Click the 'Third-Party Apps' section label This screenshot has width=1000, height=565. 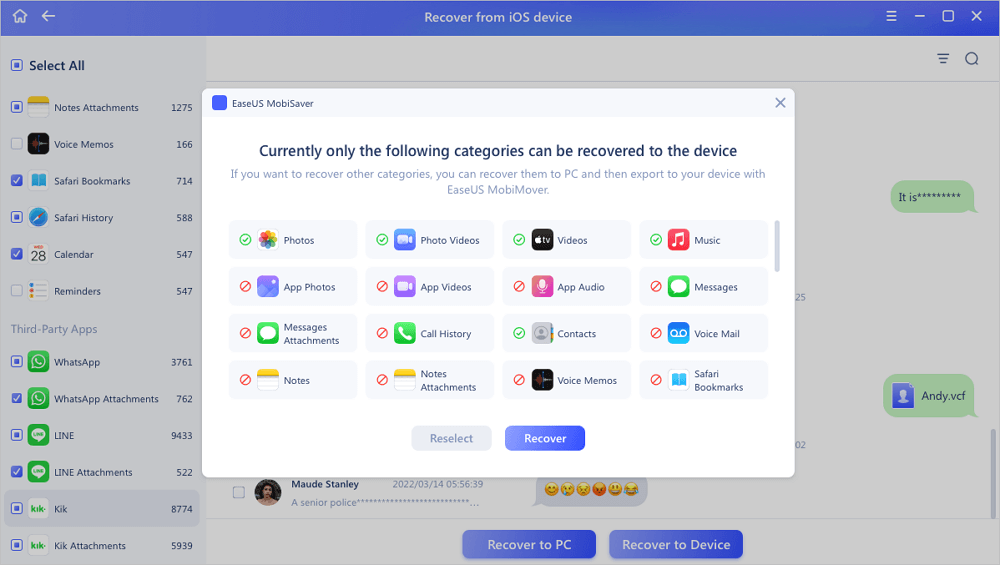54,329
